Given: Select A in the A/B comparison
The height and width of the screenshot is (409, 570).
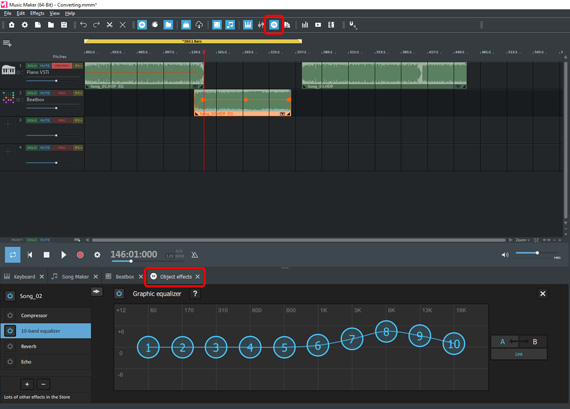Looking at the screenshot, I should pyautogui.click(x=502, y=342).
